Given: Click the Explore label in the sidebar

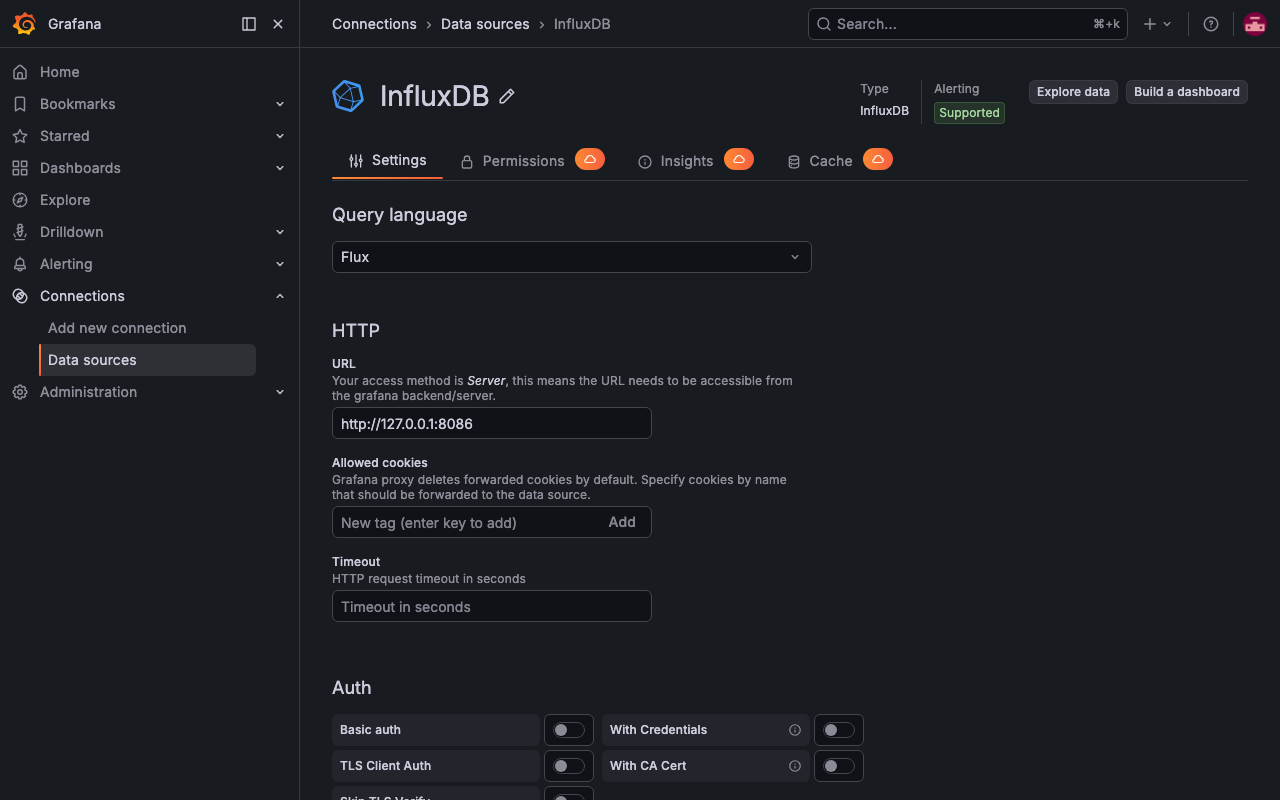Looking at the screenshot, I should point(65,200).
